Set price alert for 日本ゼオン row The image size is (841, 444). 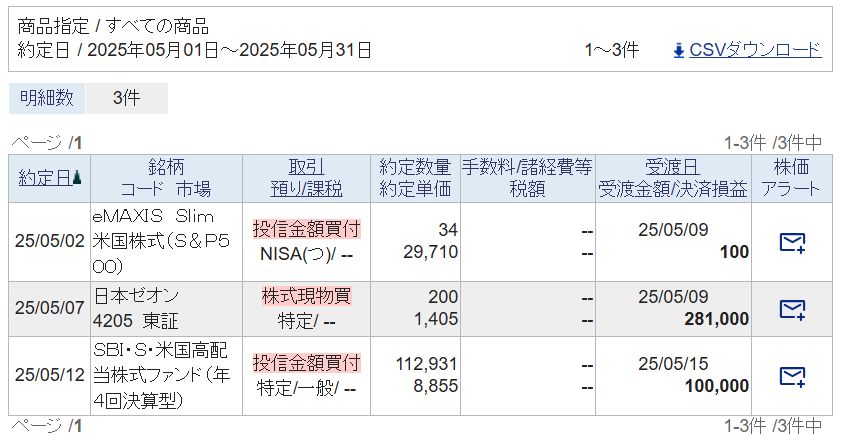click(792, 308)
